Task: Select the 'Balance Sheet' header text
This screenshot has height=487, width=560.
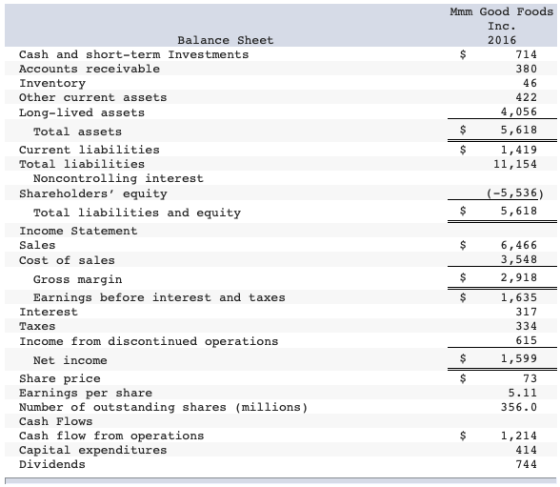Action: 225,40
